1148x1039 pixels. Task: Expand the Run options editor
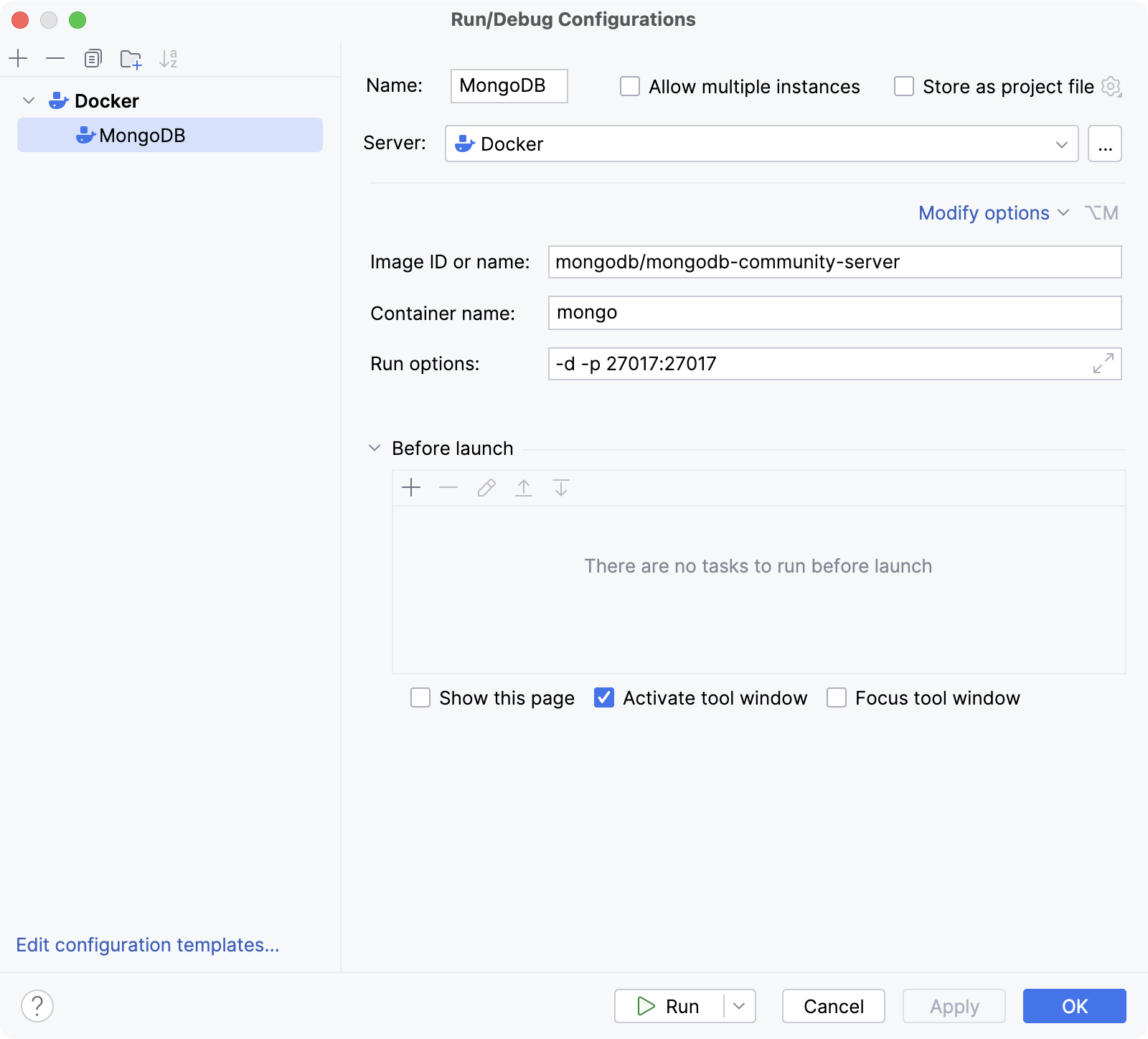point(1103,364)
